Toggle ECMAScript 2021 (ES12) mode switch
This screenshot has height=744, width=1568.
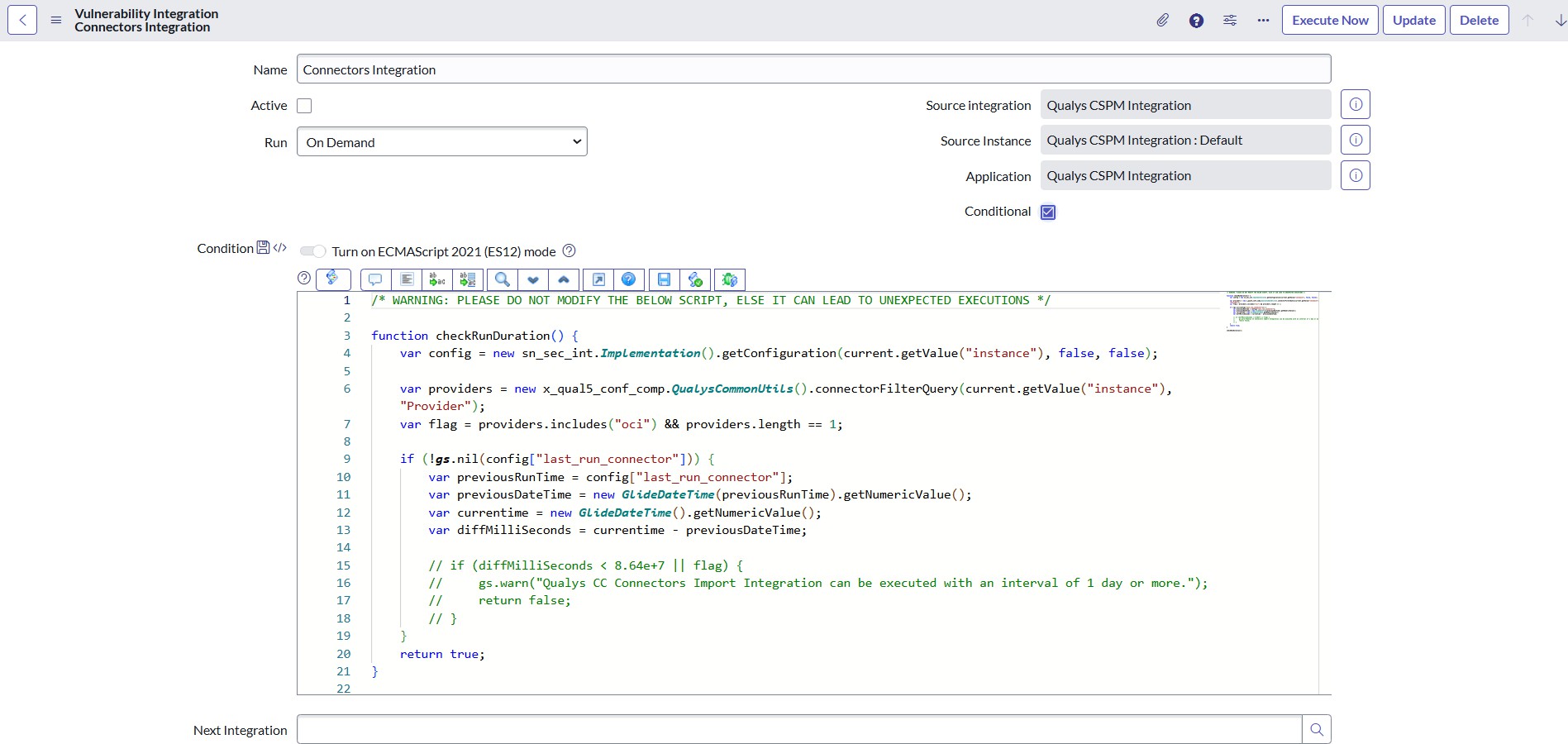click(312, 251)
